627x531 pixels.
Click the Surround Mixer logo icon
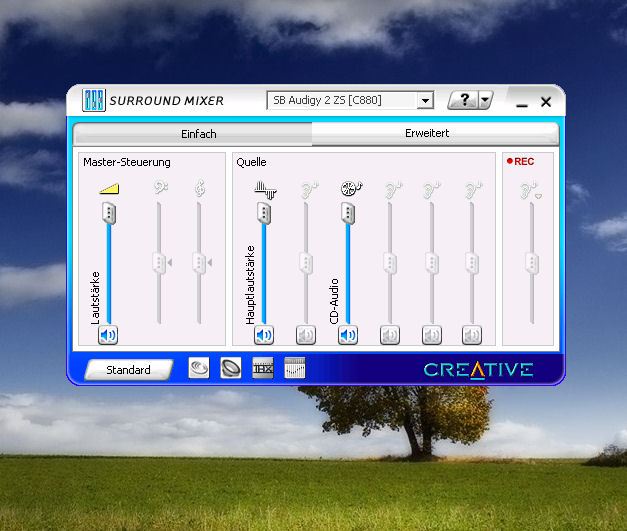94,100
